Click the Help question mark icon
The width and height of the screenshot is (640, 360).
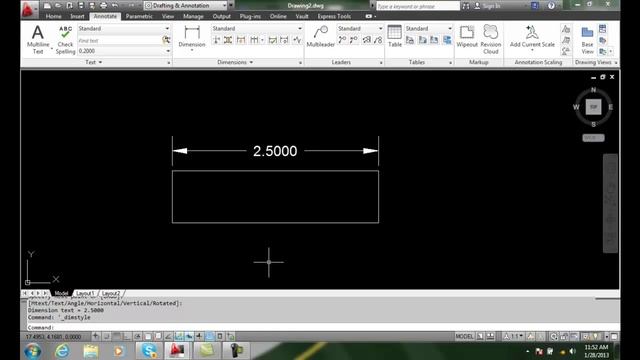551,6
